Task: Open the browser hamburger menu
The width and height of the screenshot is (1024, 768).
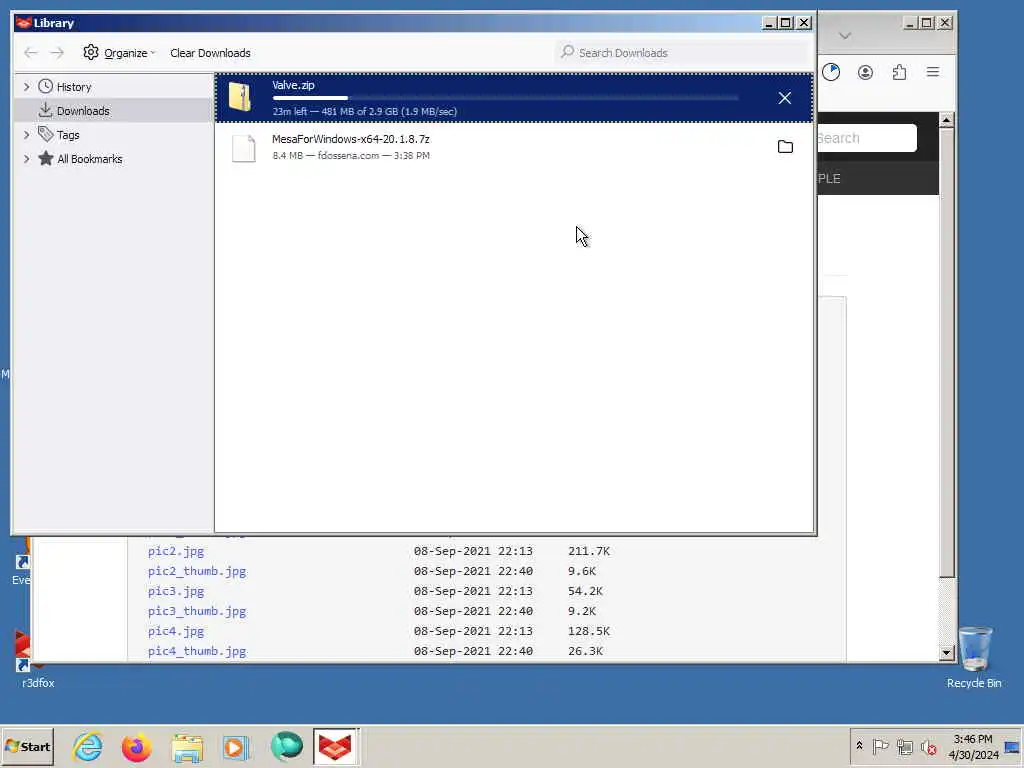Action: [x=933, y=72]
